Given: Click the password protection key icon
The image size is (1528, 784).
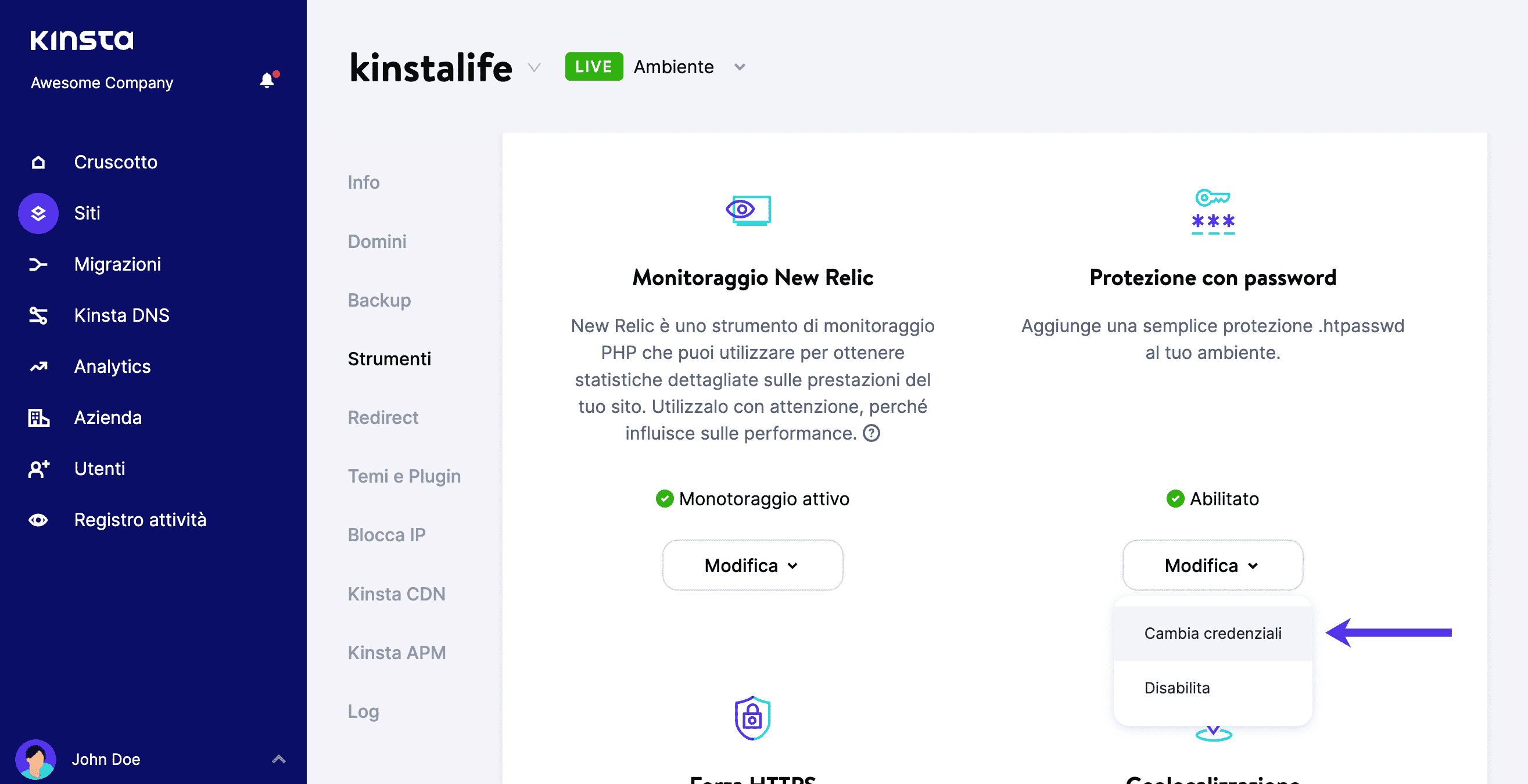Looking at the screenshot, I should tap(1213, 211).
